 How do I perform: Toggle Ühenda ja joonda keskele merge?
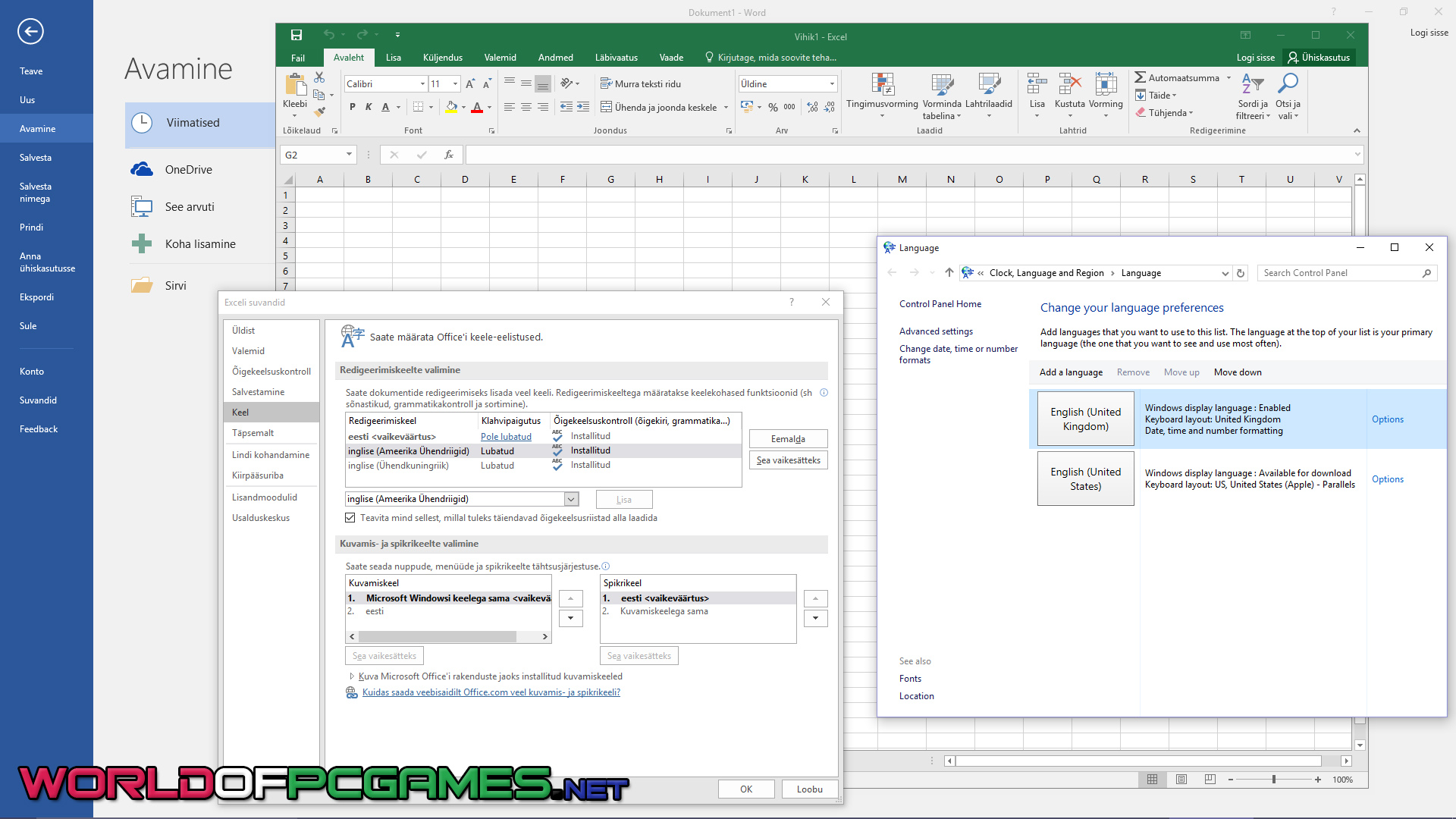click(x=658, y=107)
